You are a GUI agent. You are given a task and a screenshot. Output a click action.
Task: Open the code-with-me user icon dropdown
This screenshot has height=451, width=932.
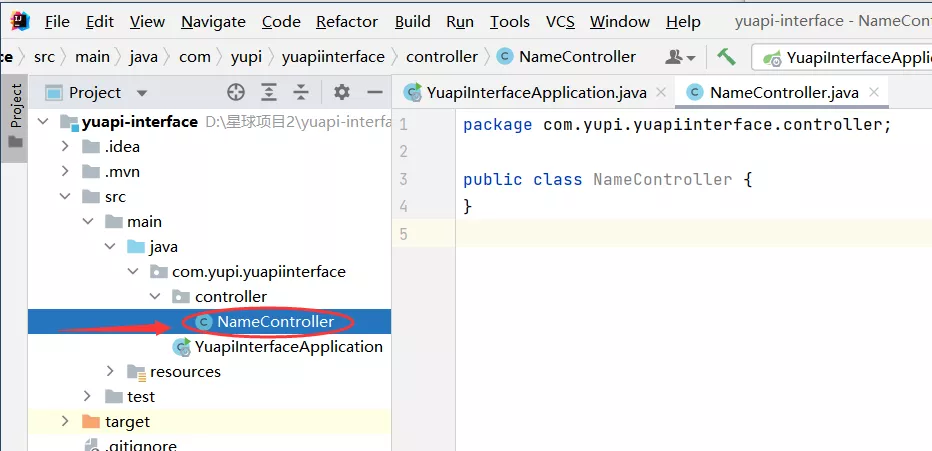[x=680, y=57]
